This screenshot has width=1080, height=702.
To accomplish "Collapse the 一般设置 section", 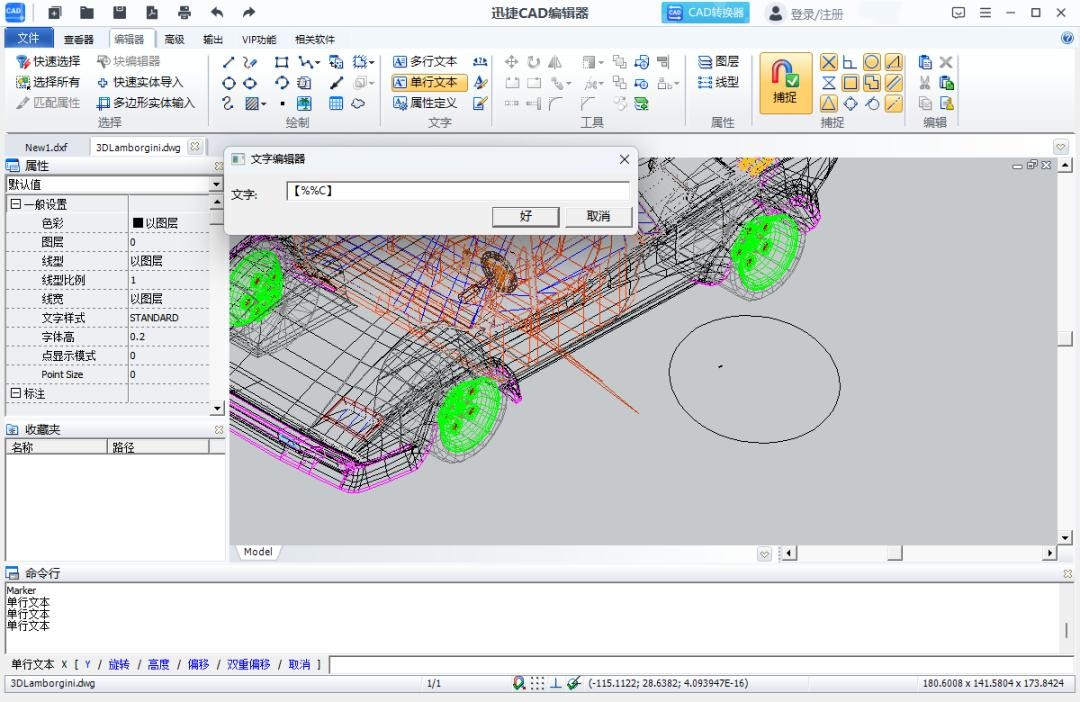I will [15, 204].
